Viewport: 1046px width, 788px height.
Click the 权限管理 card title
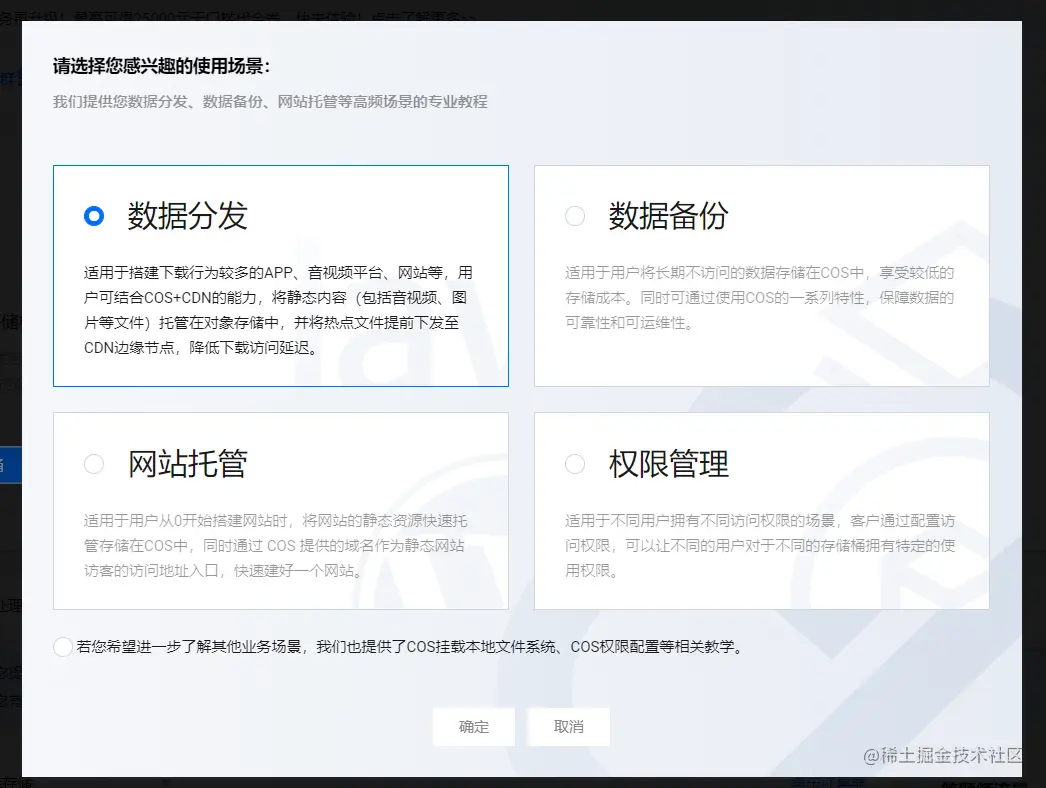(x=668, y=464)
